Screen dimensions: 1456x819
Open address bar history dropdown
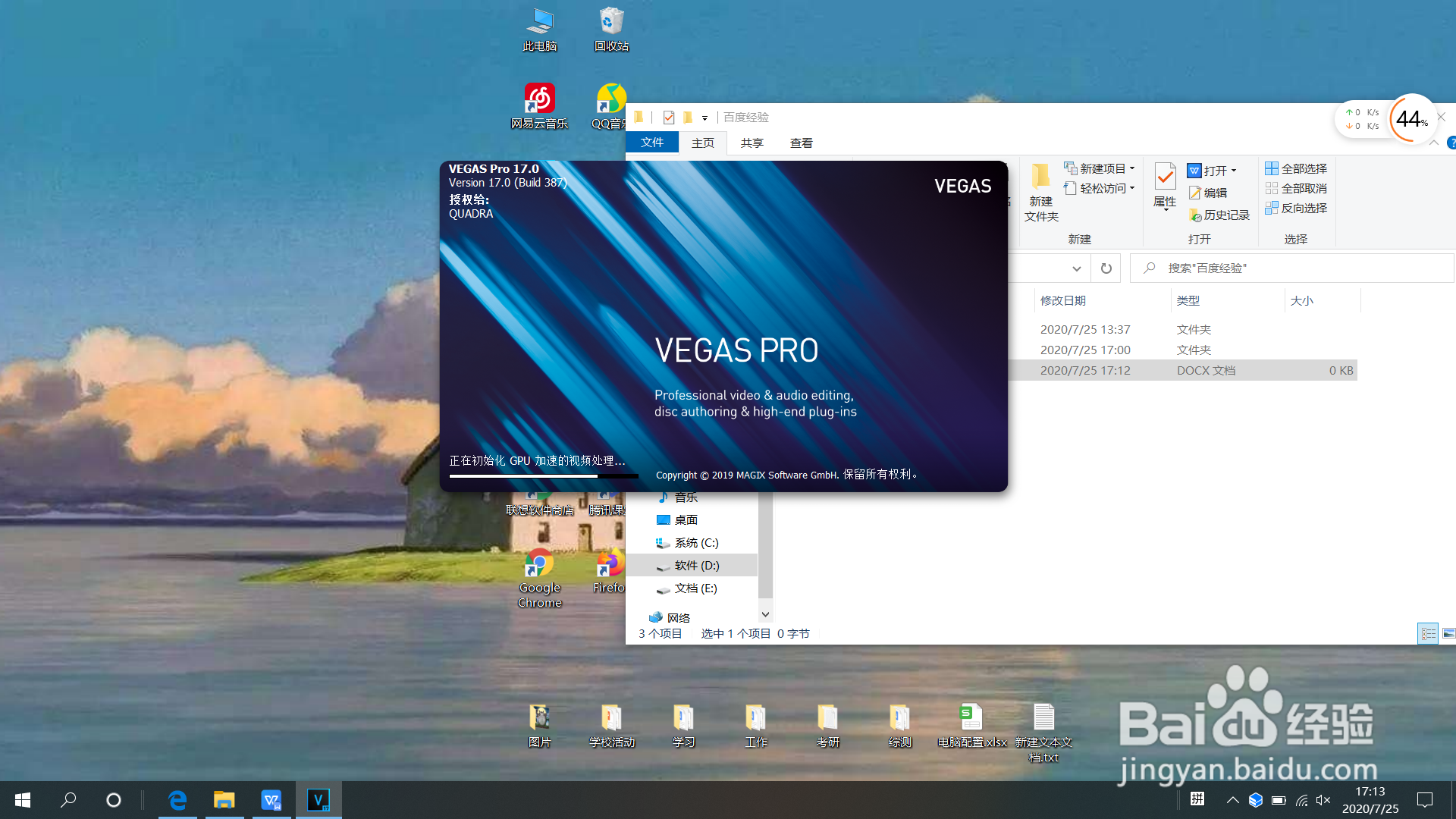[1076, 268]
